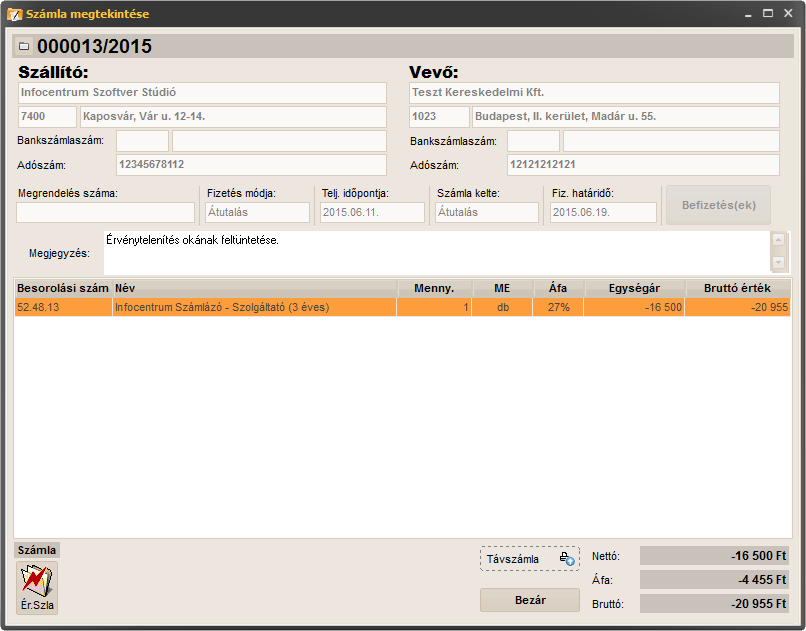Click the Áfa total -4 455 Ft

714,580
